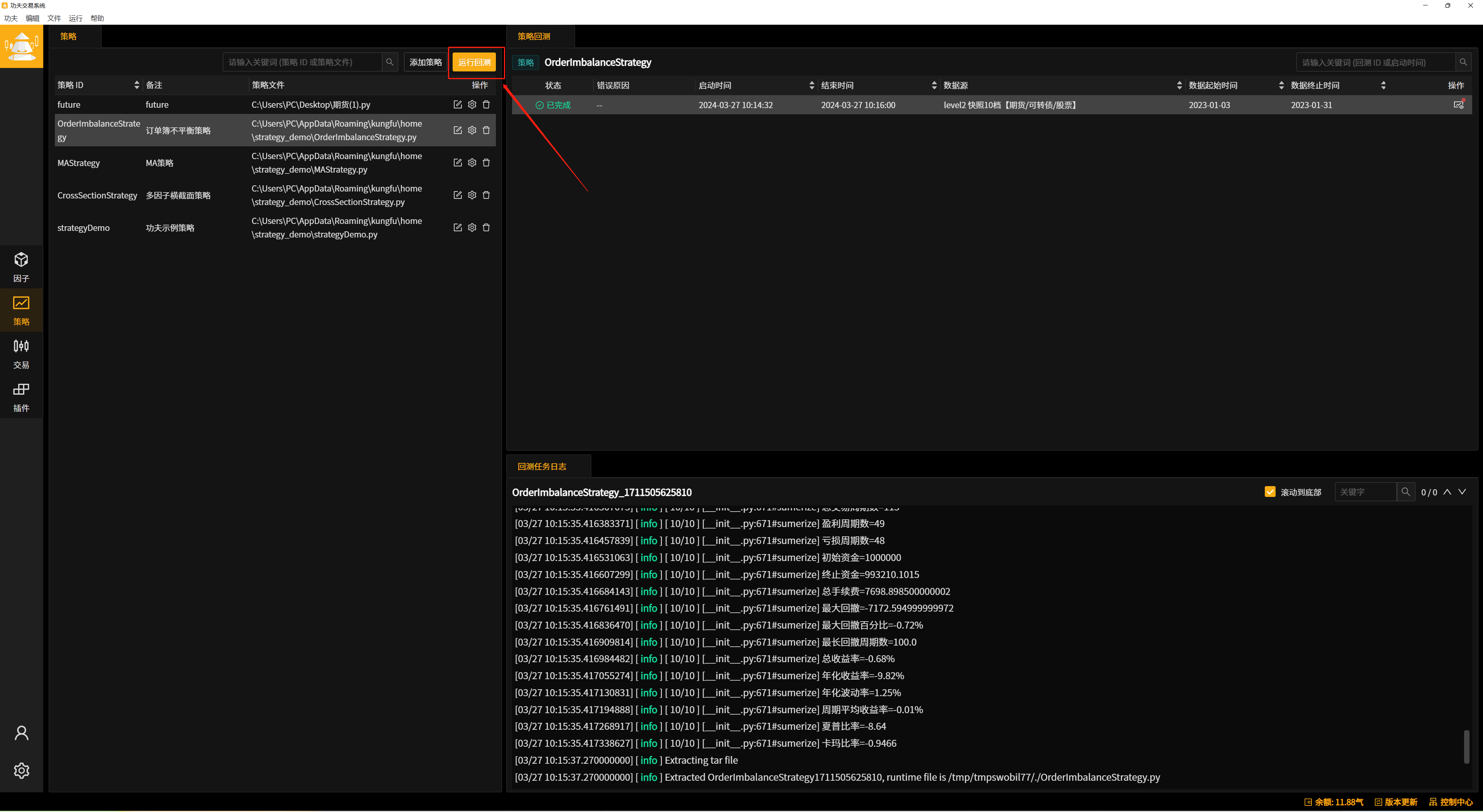Sort backtests by 数据起始时间 column
Viewport: 1483px width, 812px height.
[1281, 85]
